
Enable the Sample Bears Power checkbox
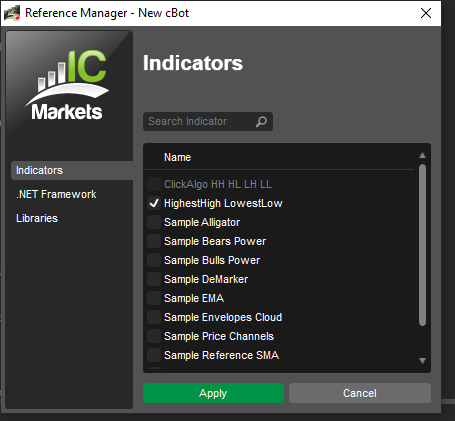click(154, 241)
